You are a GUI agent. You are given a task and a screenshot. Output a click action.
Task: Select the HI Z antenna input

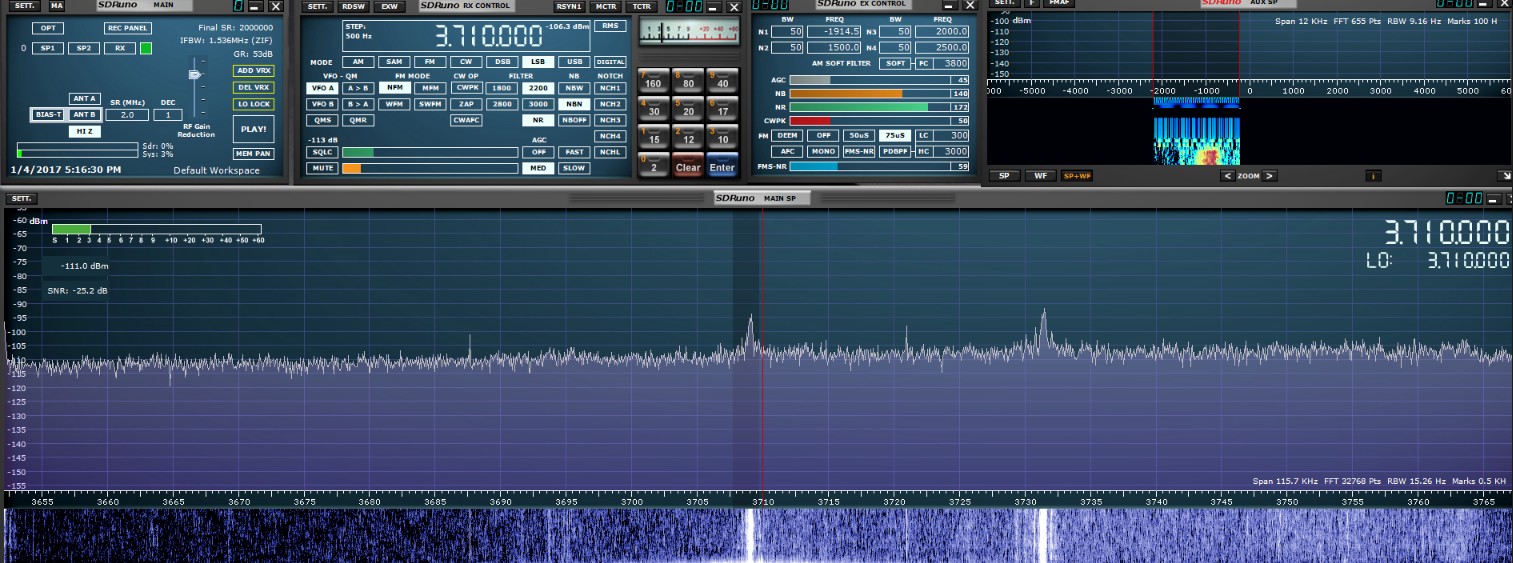84,131
